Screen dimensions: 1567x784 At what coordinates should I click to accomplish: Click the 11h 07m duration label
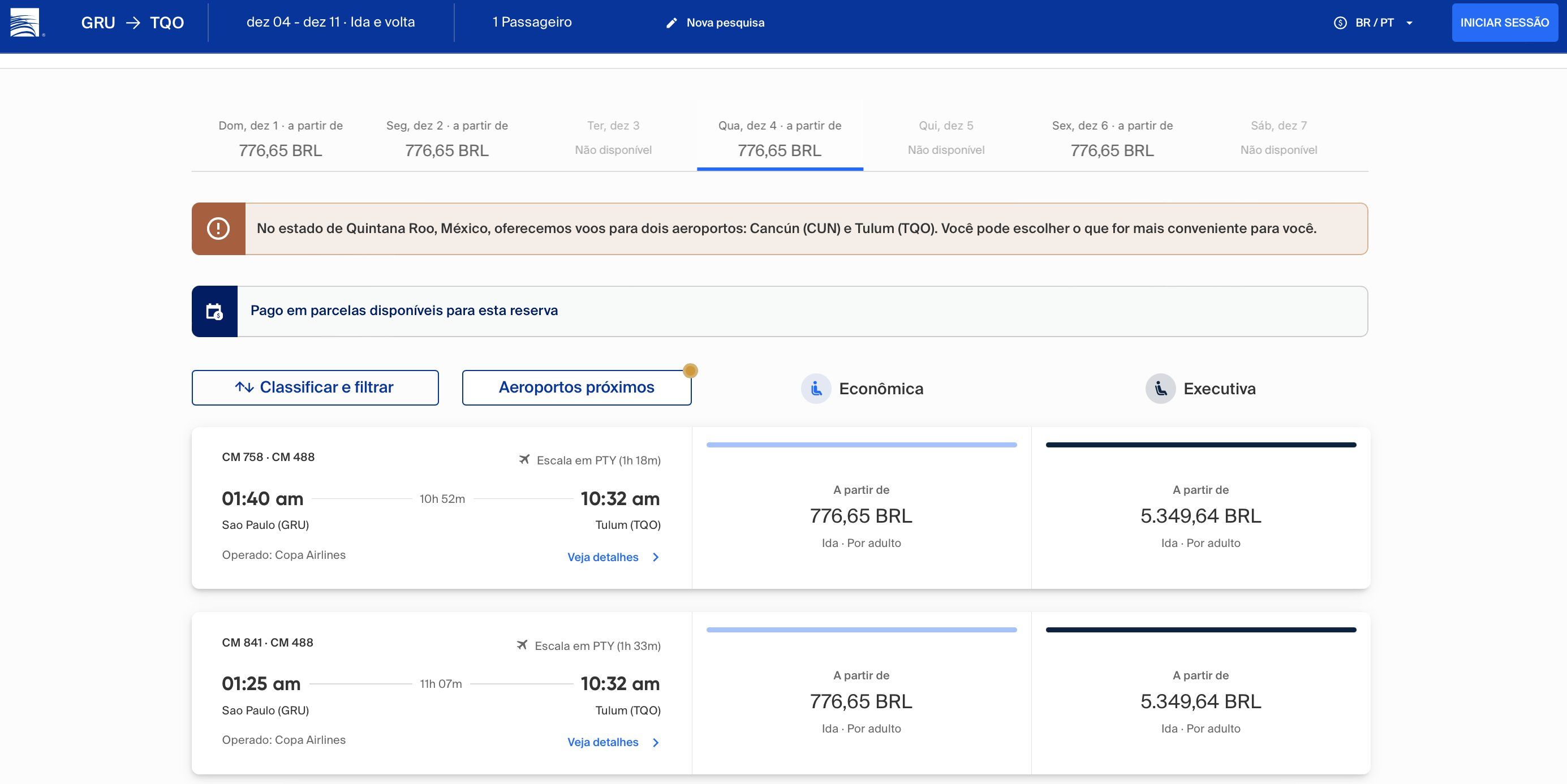[x=441, y=684]
